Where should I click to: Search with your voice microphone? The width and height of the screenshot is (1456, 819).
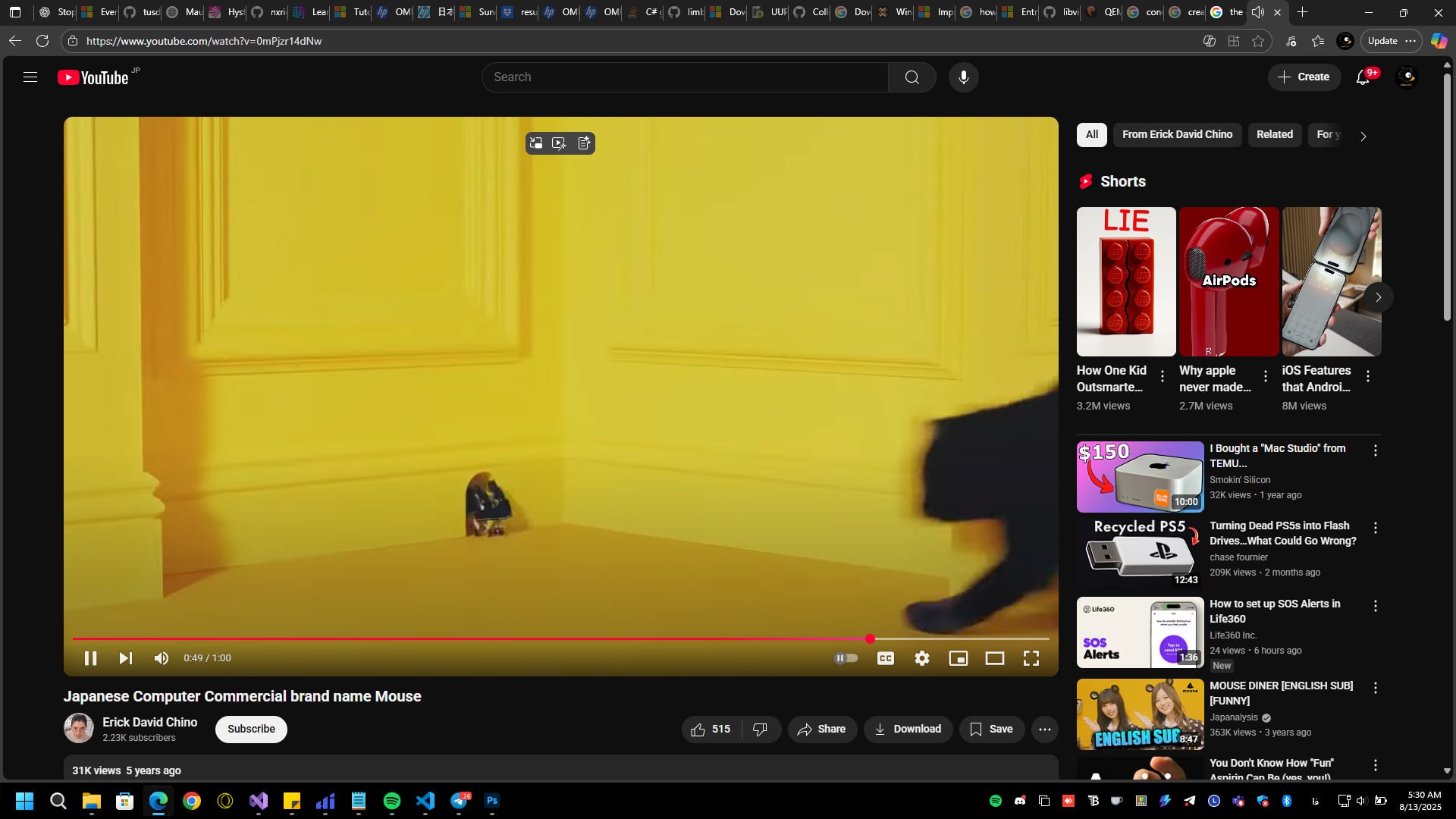(963, 77)
